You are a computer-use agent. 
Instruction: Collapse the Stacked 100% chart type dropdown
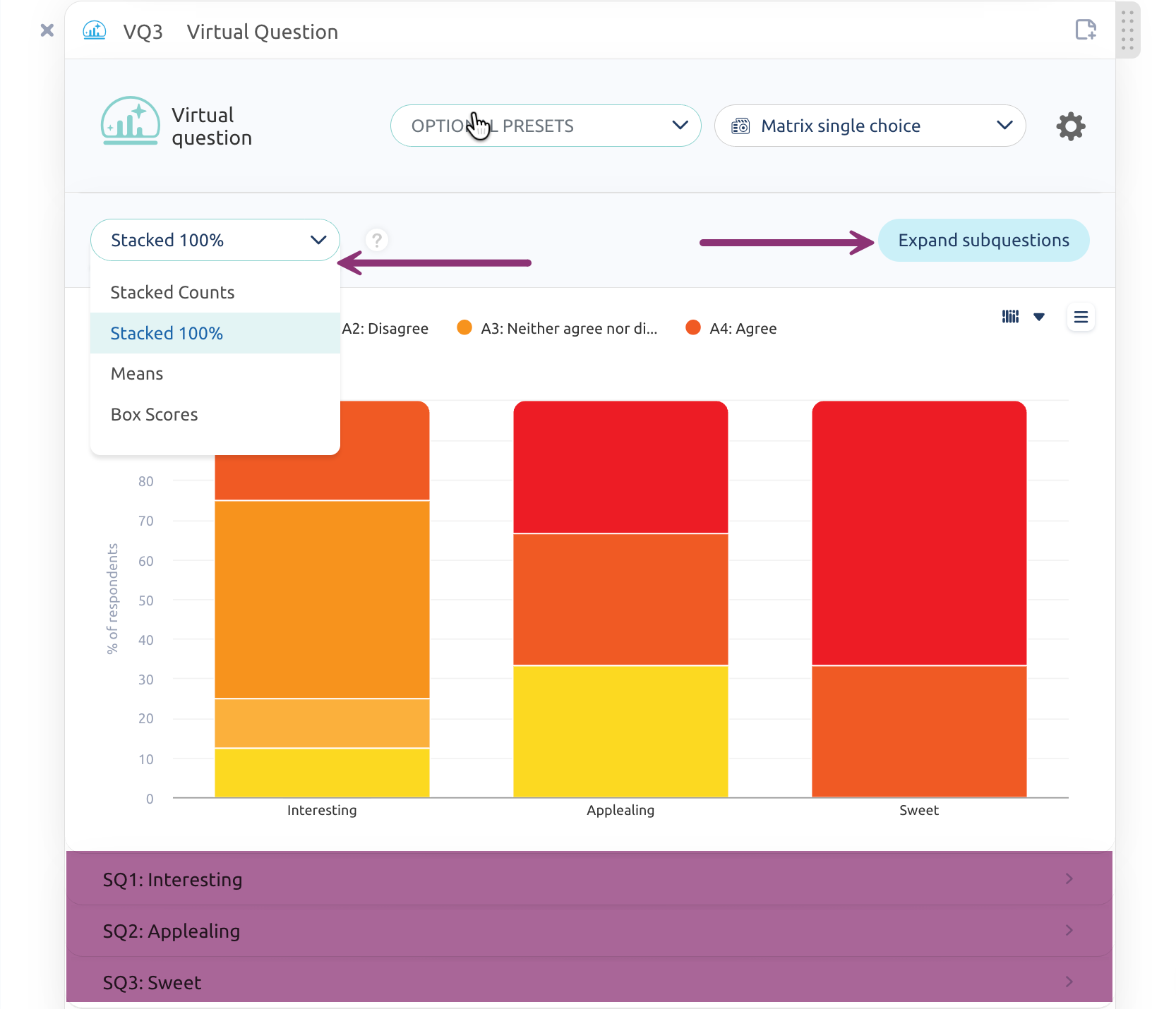point(215,240)
